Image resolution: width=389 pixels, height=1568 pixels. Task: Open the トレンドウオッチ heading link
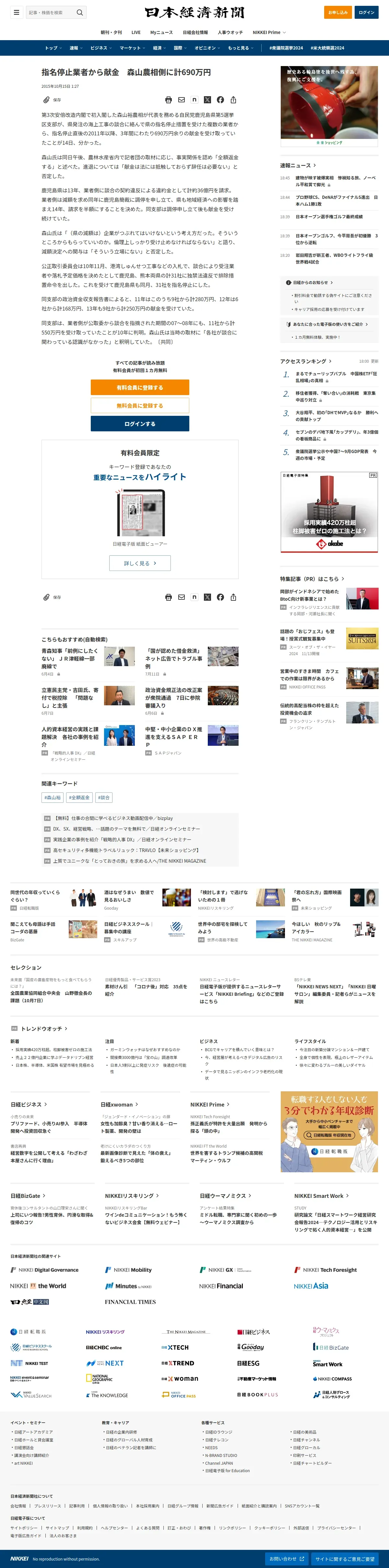click(44, 1029)
